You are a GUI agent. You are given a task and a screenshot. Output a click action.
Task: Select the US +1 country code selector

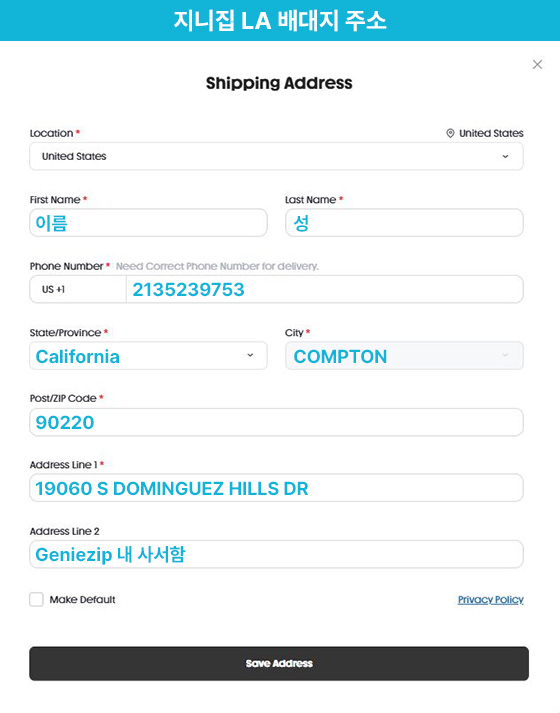point(78,289)
